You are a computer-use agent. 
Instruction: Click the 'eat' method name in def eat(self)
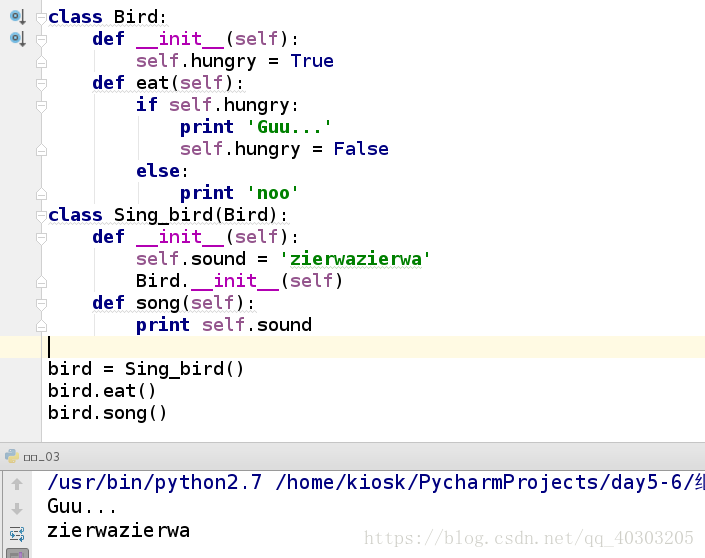(152, 83)
